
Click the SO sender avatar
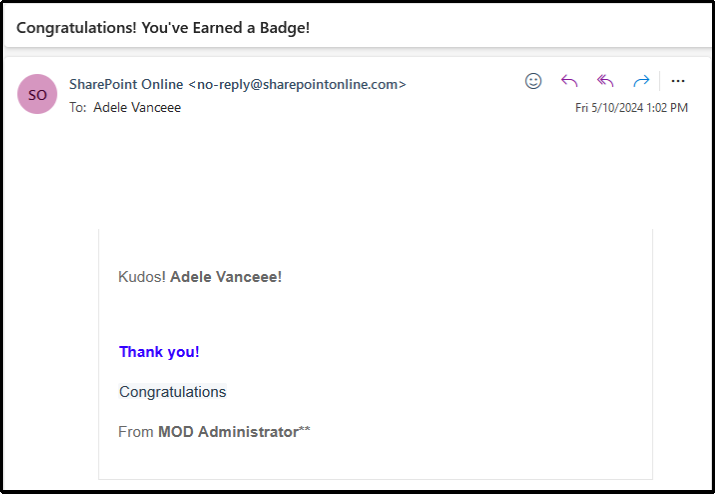click(37, 94)
